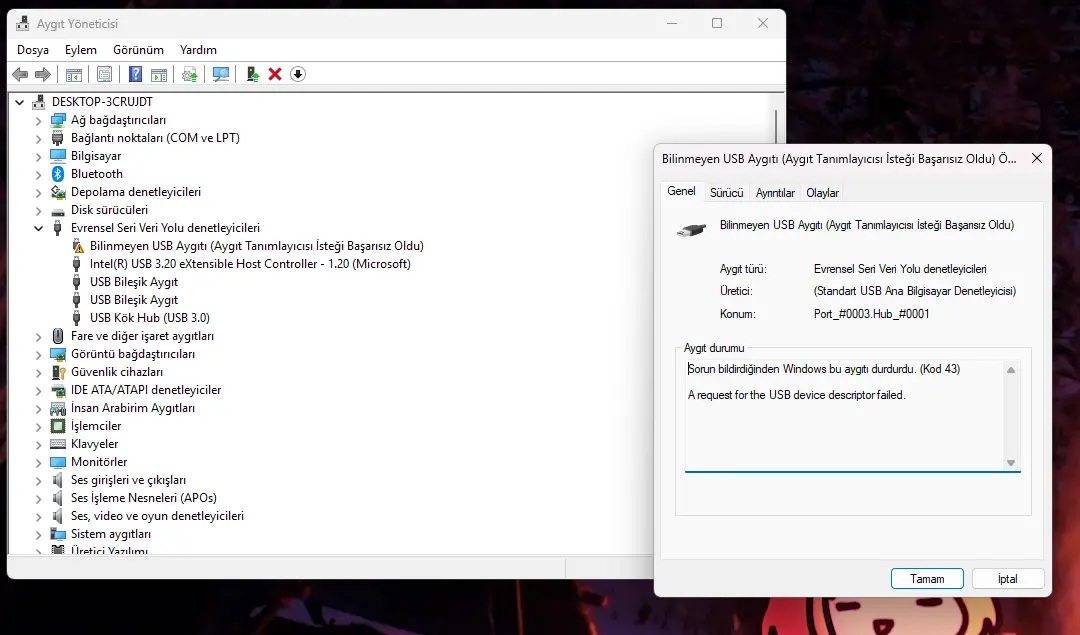Expand the Ağ bağdaştırıcıları node
This screenshot has width=1080, height=635.
(39, 120)
